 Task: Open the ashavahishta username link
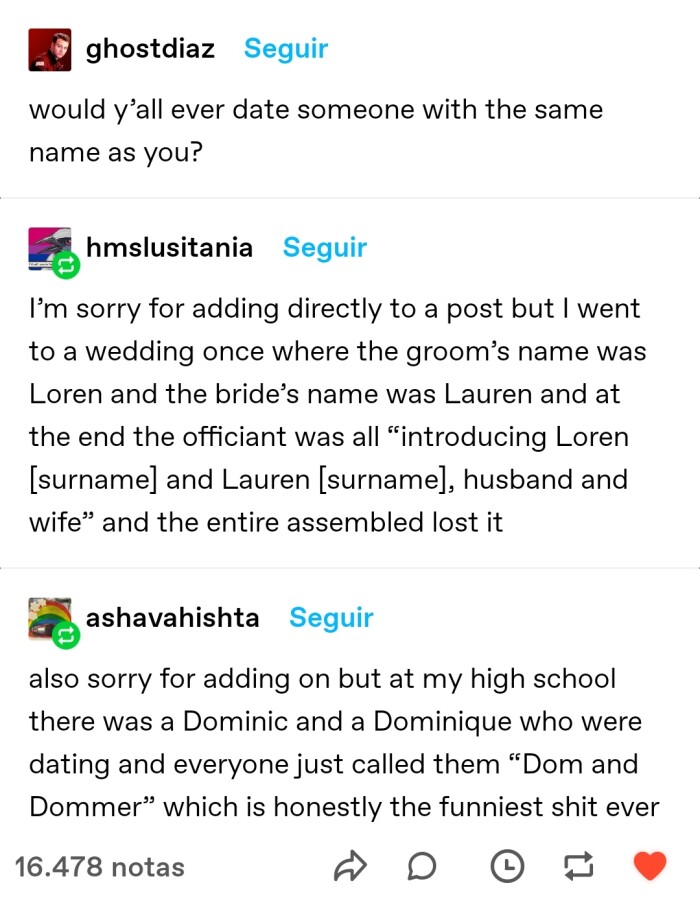173,618
